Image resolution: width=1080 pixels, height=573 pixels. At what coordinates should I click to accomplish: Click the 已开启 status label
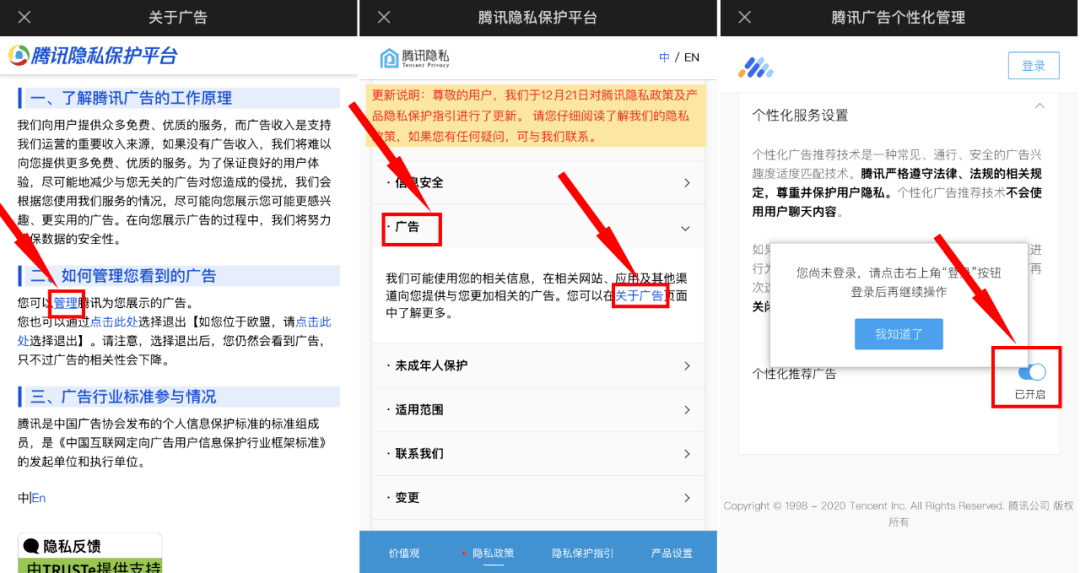click(x=1030, y=395)
